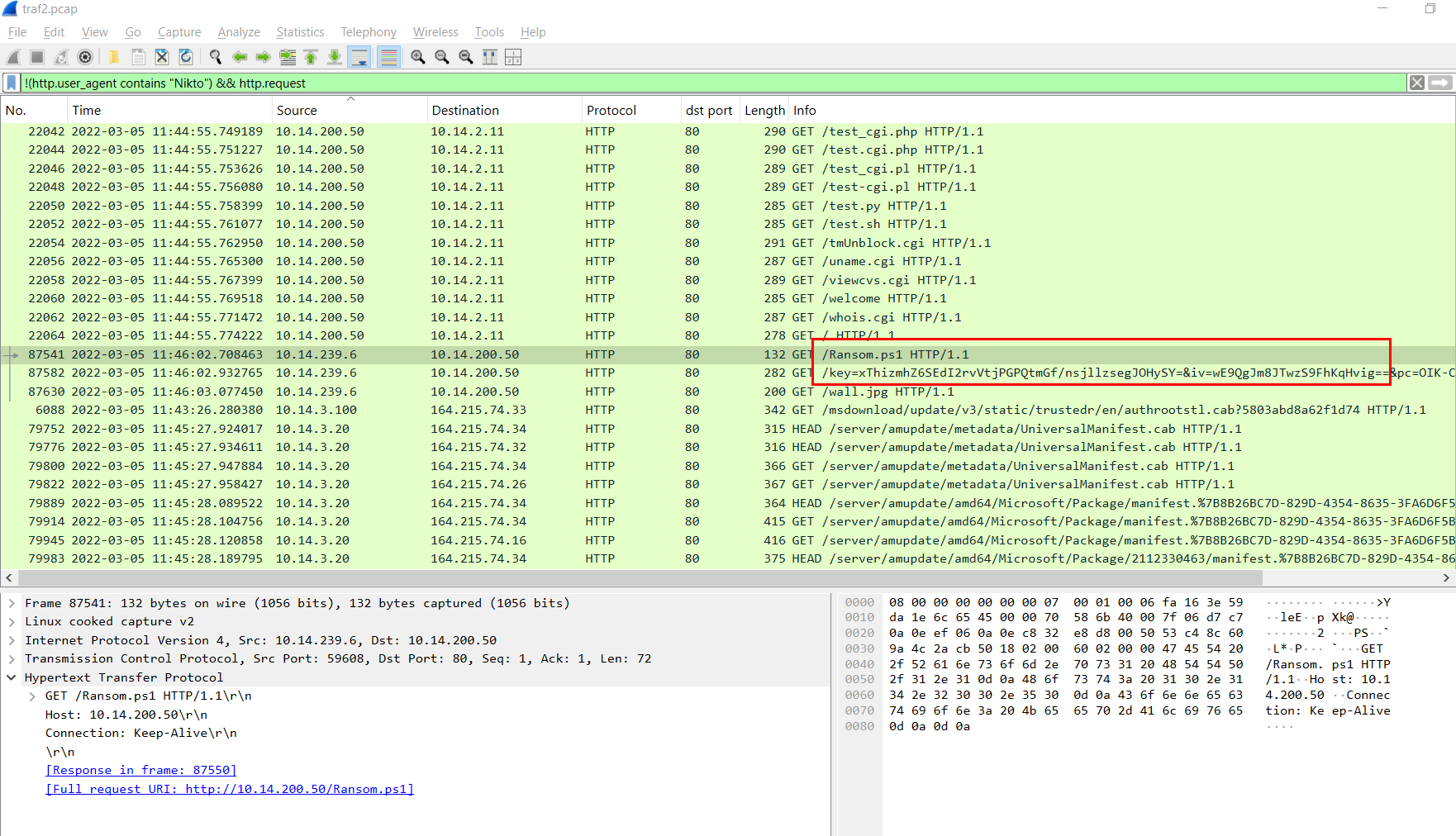
Task: Click the display filter bookmark icon
Action: coord(12,83)
